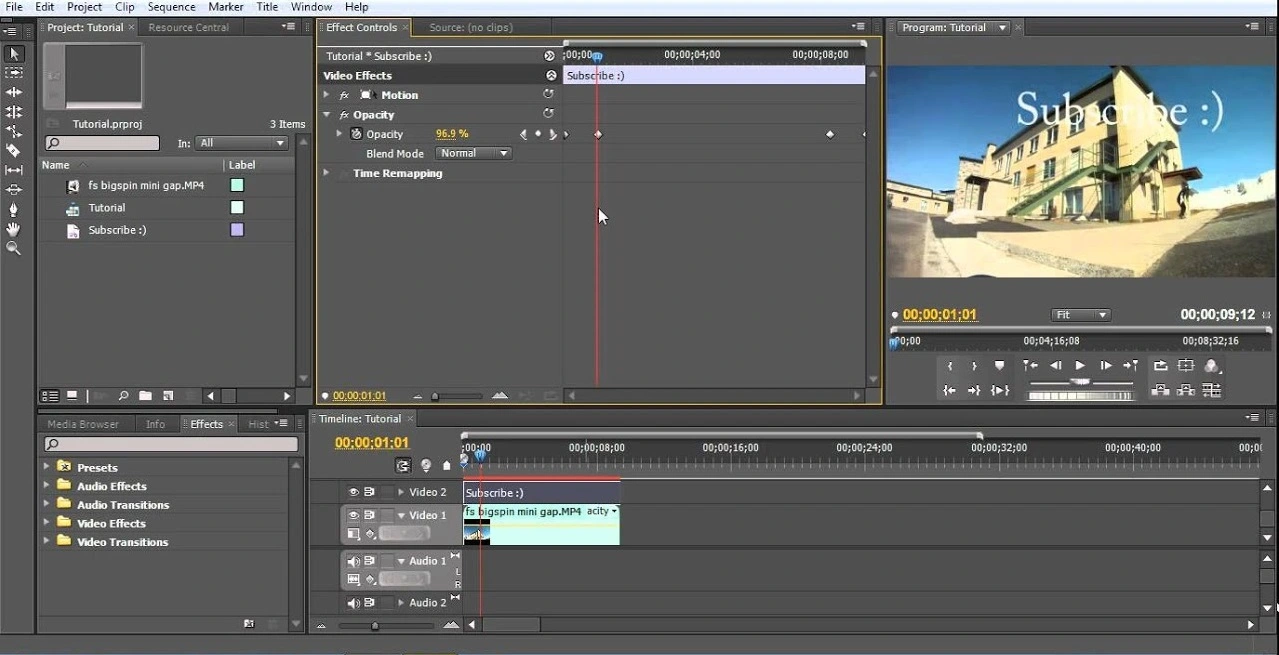Open the Output settings icon in Program monitor
1279x655 pixels.
[x=1212, y=366]
